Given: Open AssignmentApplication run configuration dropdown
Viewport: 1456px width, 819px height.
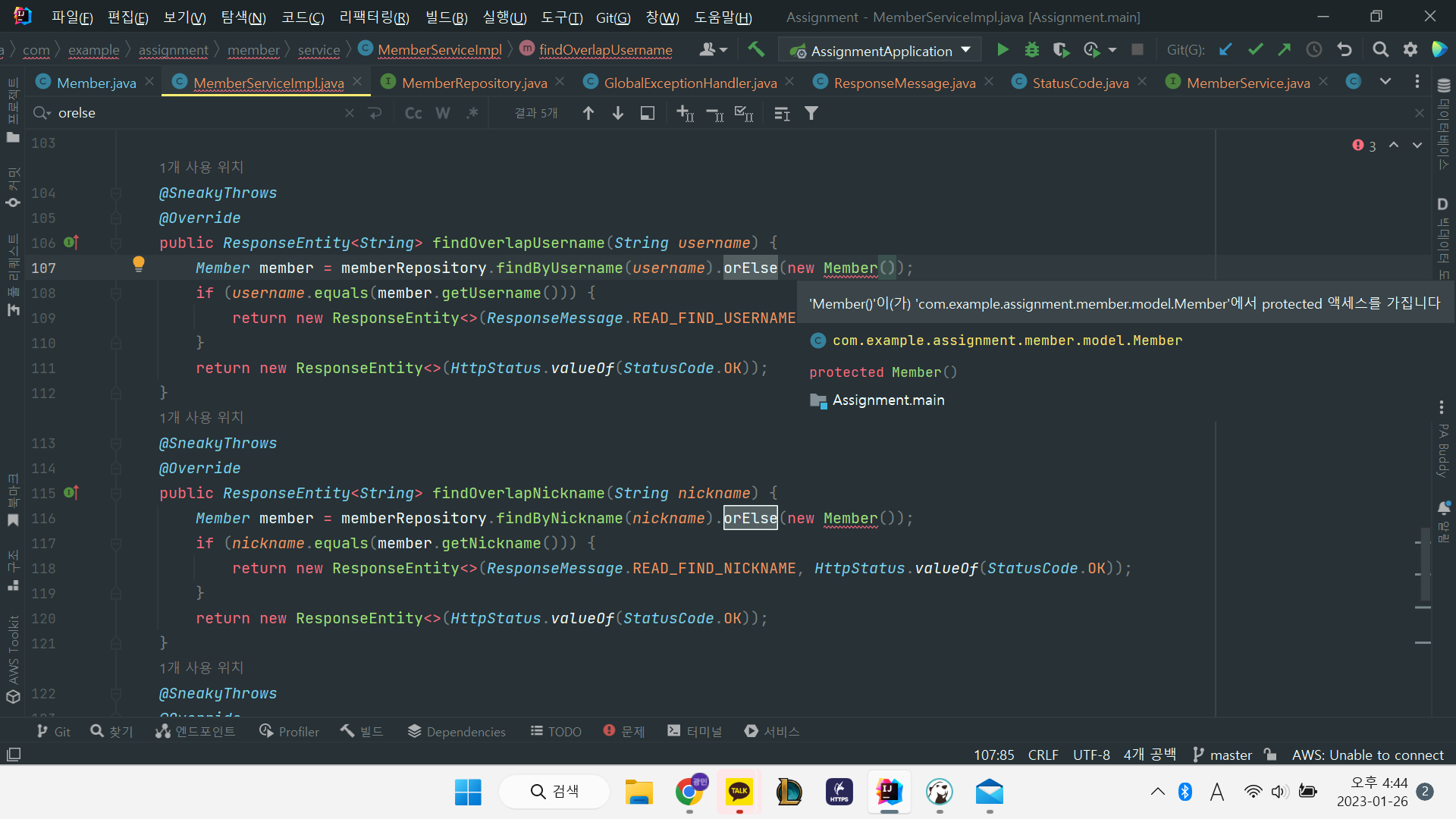Looking at the screenshot, I should pos(881,51).
